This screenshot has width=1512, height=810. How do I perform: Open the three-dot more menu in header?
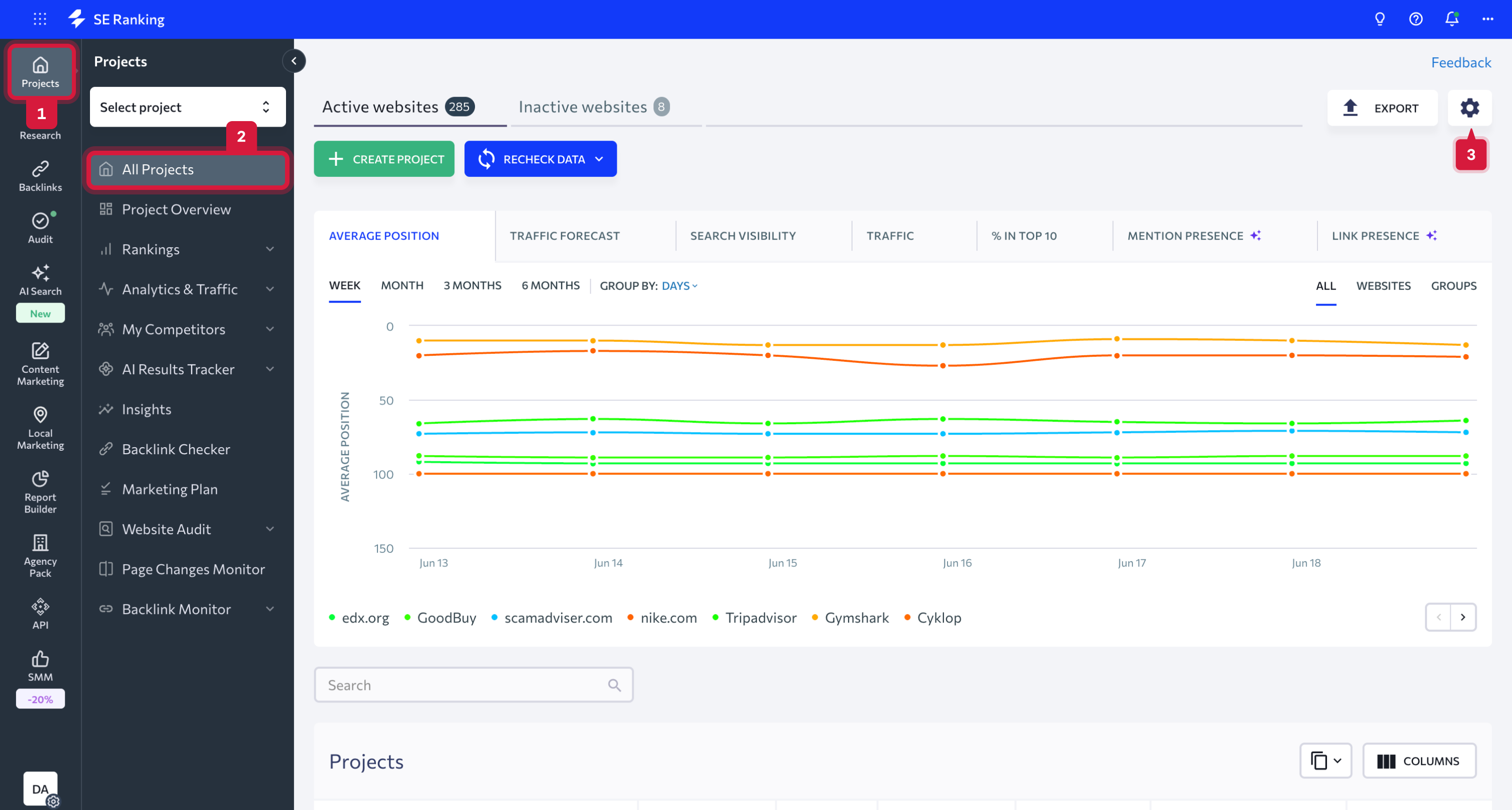[1488, 19]
